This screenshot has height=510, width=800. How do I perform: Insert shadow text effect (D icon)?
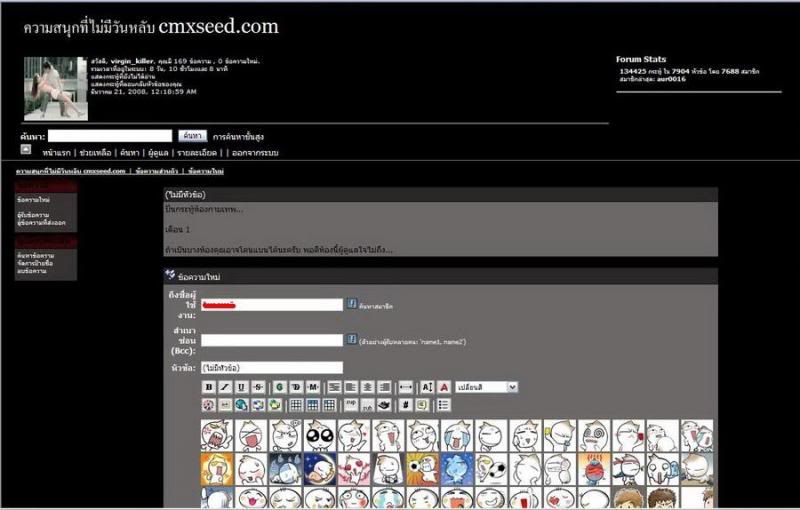tap(296, 387)
